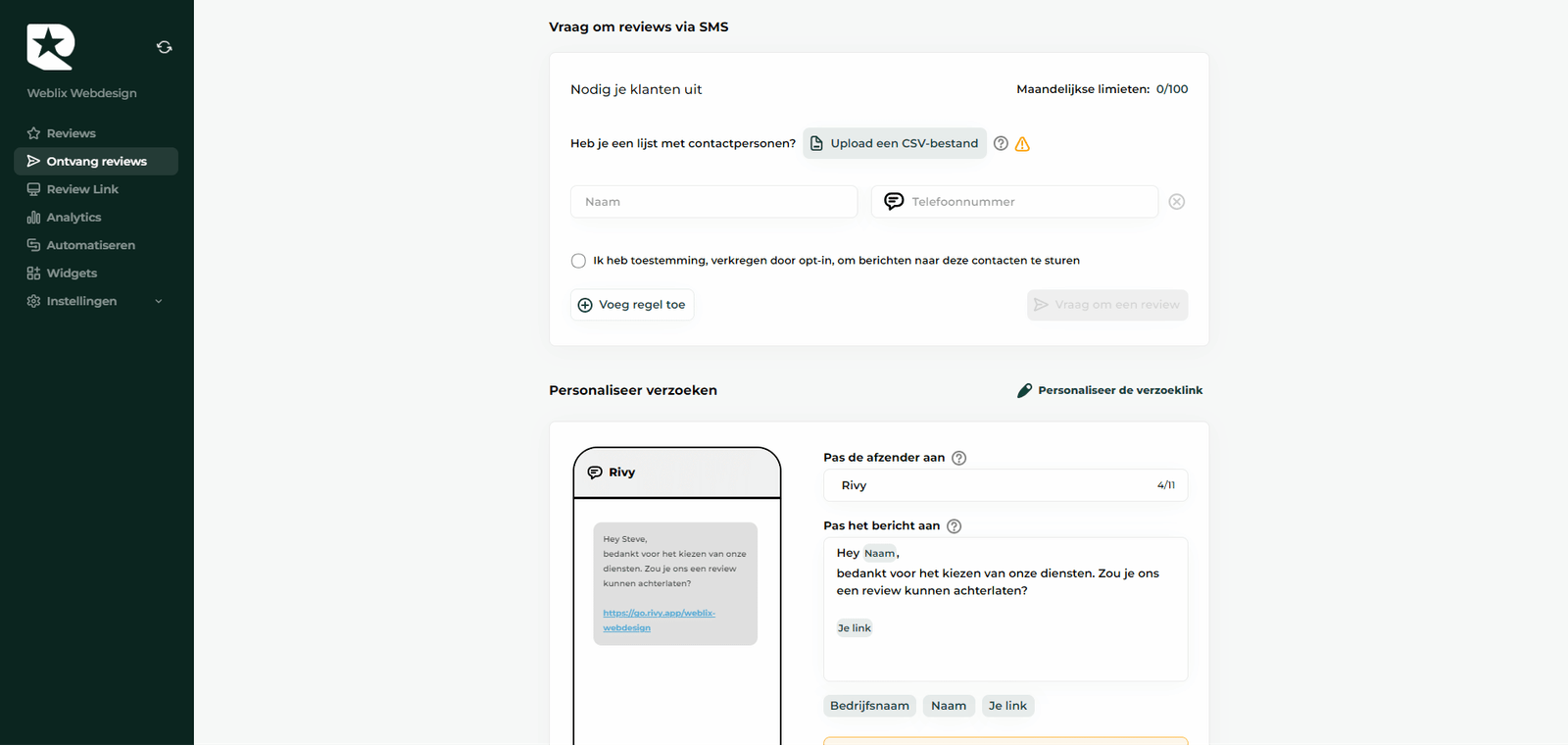Open the Review Link page
This screenshot has width=1568, height=746.
(x=82, y=189)
